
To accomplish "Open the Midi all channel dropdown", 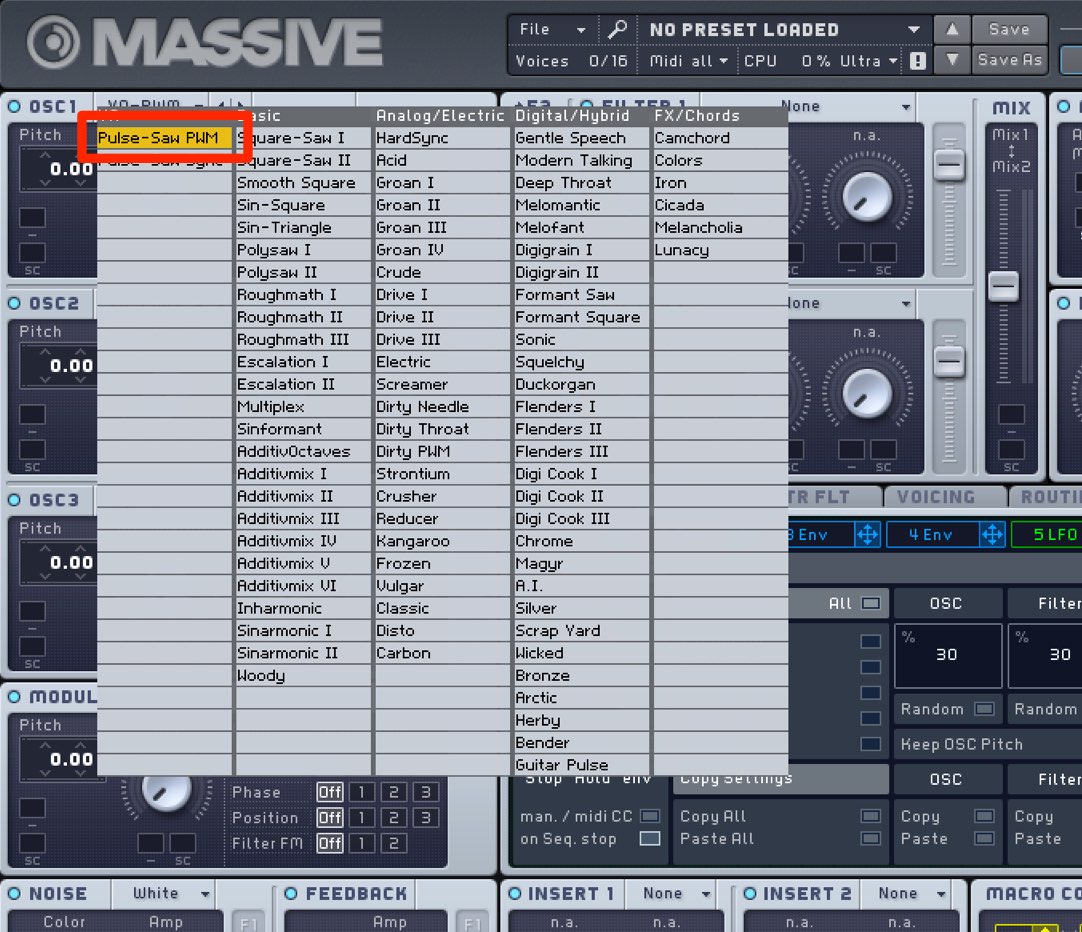I will pyautogui.click(x=688, y=61).
